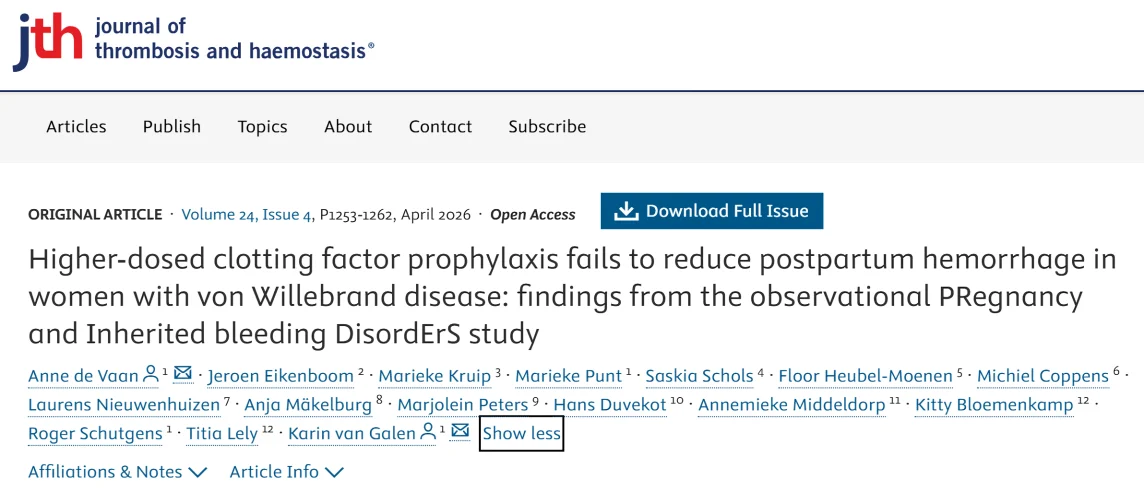Click person icon next to Anne de Vaan

coord(151,375)
